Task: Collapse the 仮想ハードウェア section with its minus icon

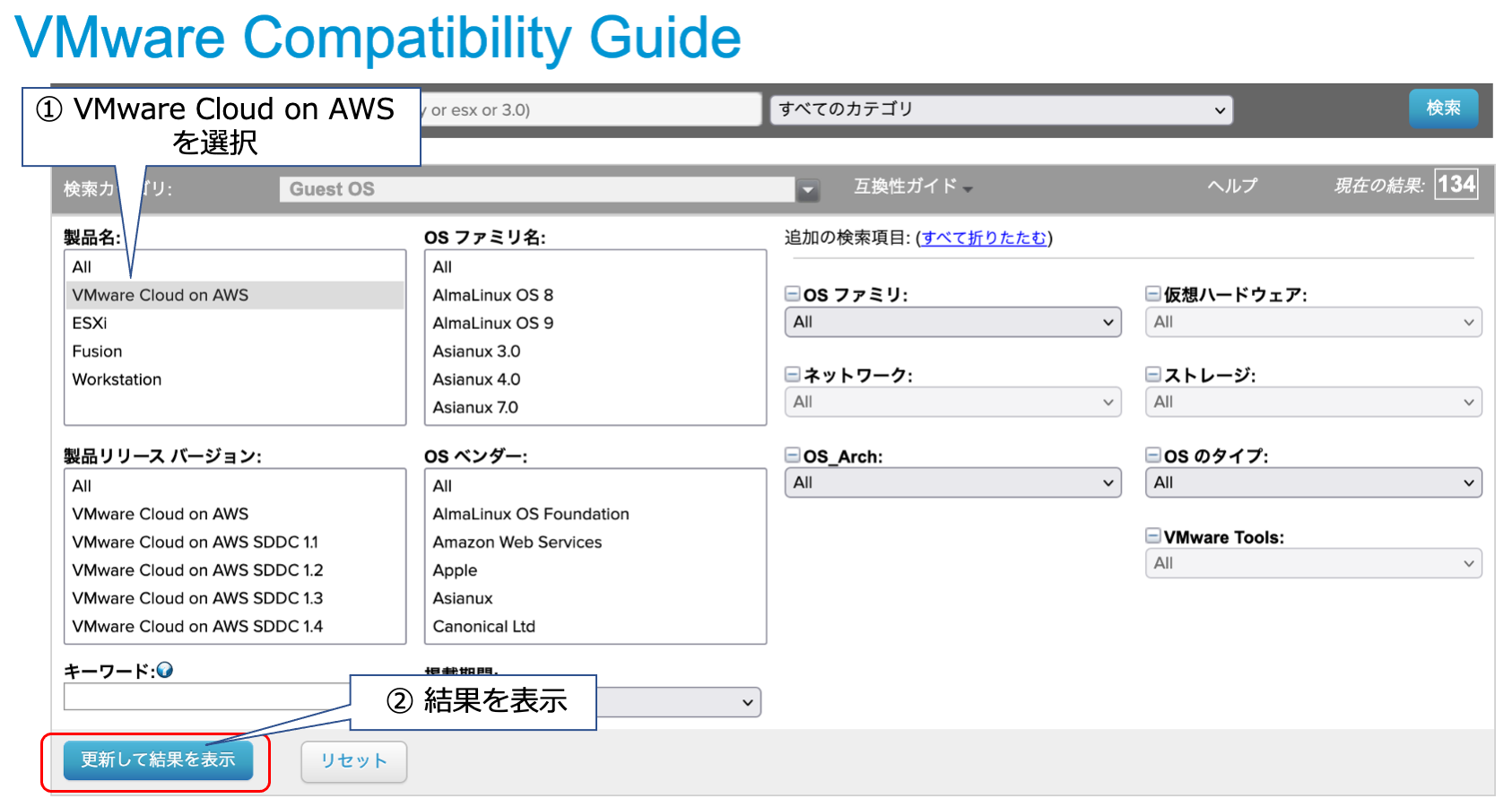Action: pos(1153,294)
